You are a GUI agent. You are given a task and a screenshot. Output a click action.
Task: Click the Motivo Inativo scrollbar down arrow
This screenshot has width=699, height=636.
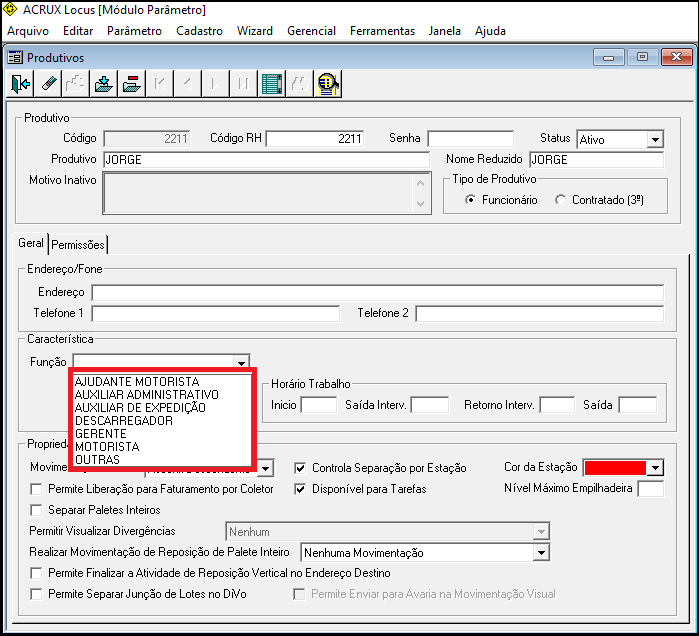(420, 204)
